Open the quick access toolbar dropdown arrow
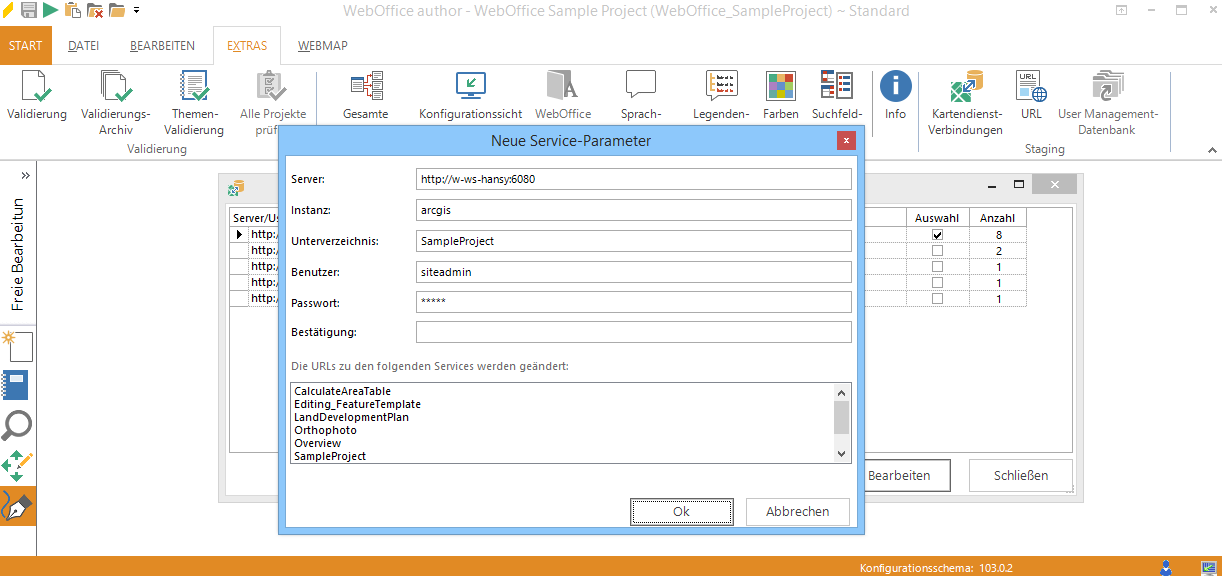The image size is (1222, 576). [x=136, y=11]
